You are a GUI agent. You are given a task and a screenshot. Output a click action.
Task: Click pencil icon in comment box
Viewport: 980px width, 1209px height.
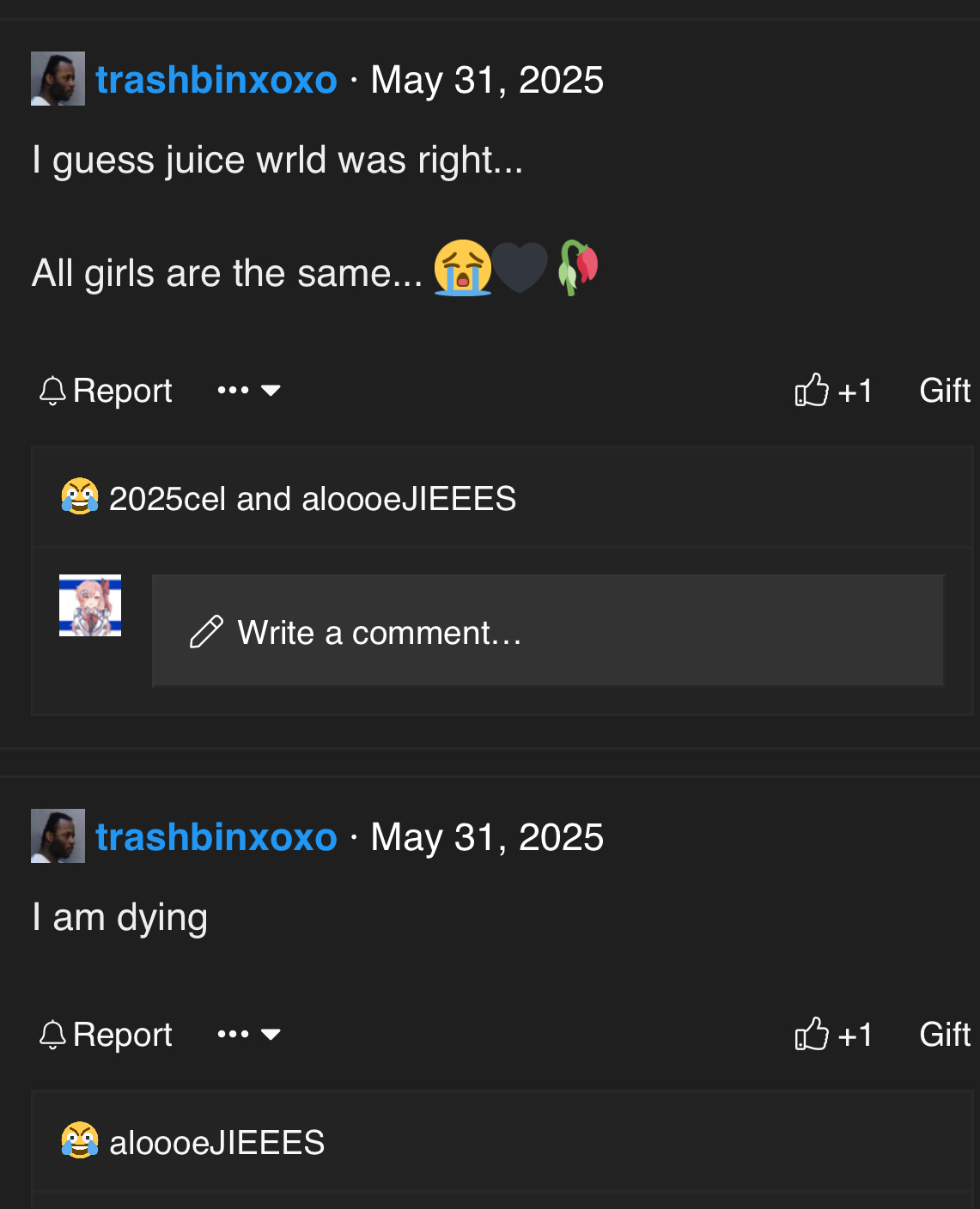tap(206, 632)
